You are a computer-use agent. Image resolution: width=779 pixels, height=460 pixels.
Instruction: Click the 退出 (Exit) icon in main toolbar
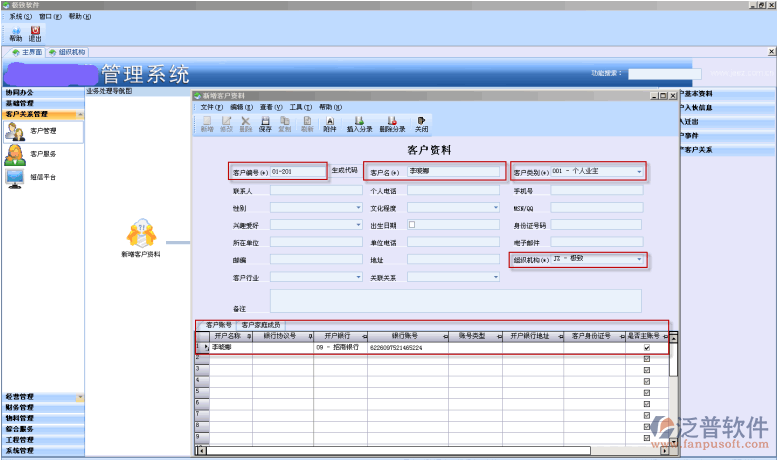pos(35,33)
